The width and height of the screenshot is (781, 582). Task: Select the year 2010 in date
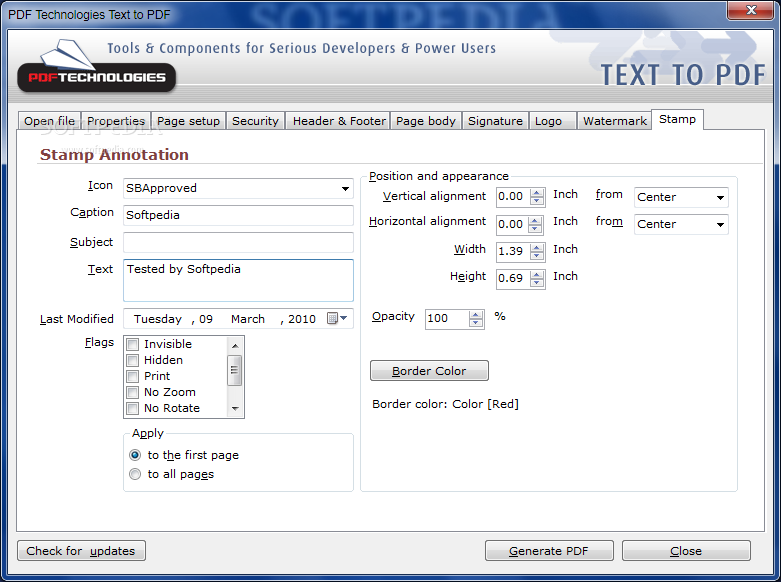coord(302,319)
